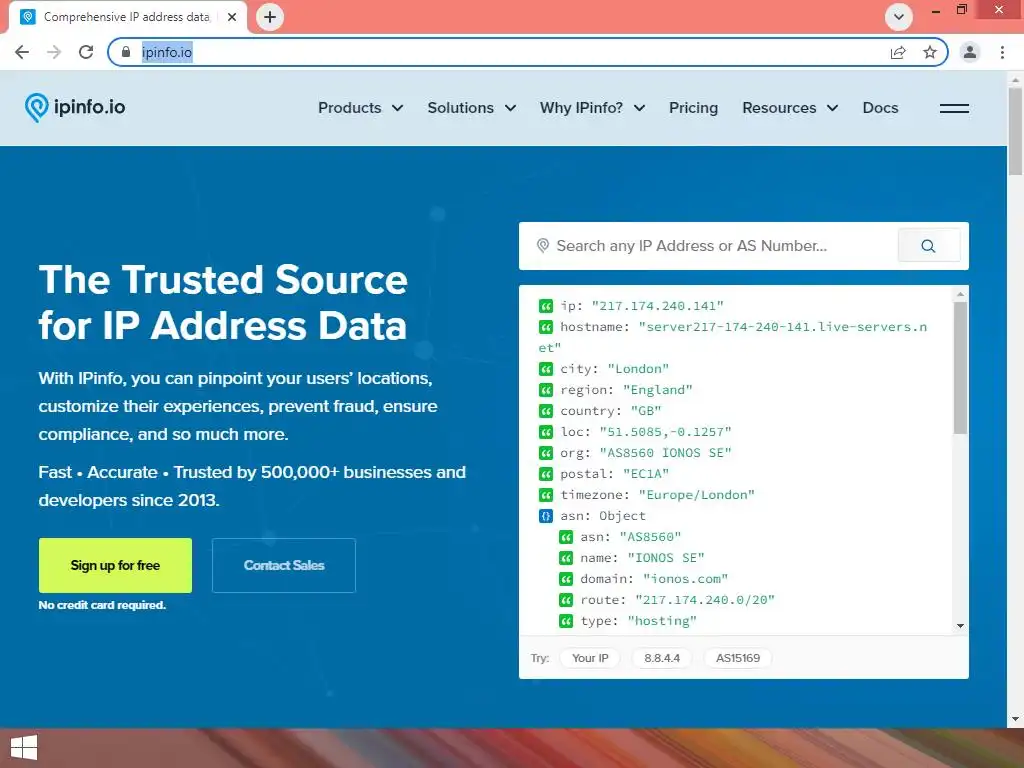The width and height of the screenshot is (1024, 768).
Task: Try the 8.8.4.4 example
Action: pos(662,658)
